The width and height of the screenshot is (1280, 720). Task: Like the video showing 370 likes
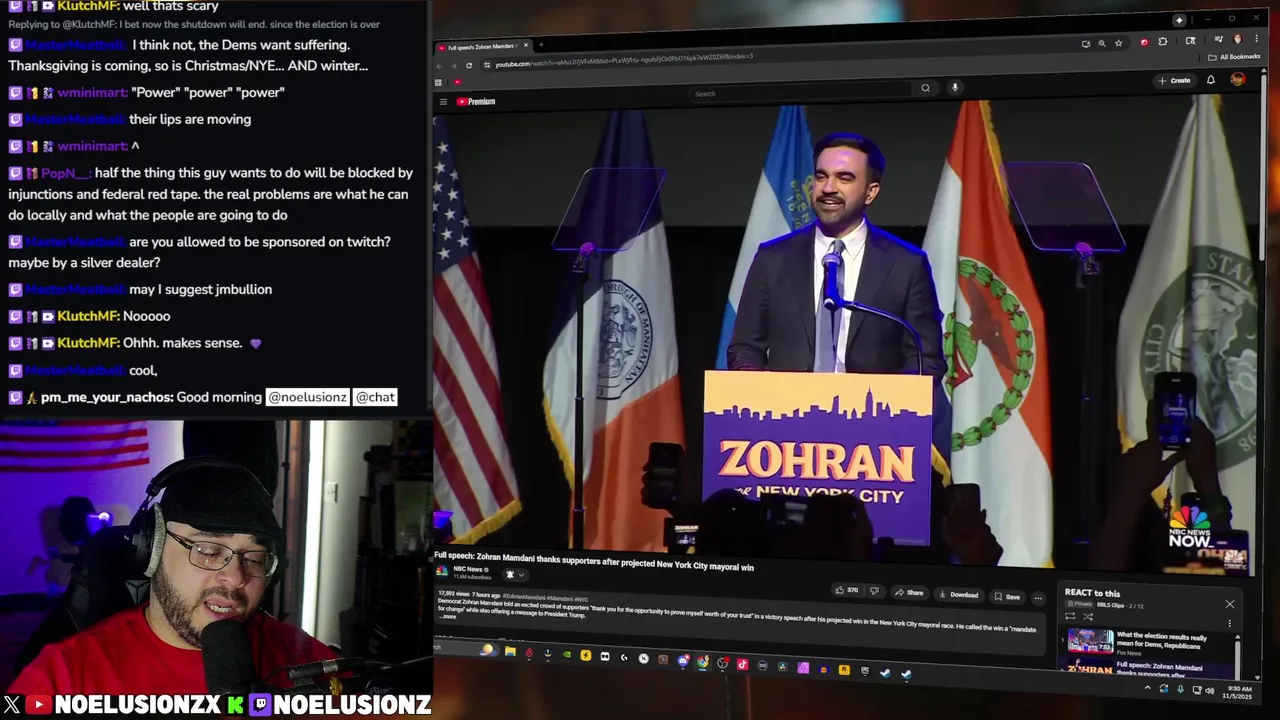(x=847, y=591)
